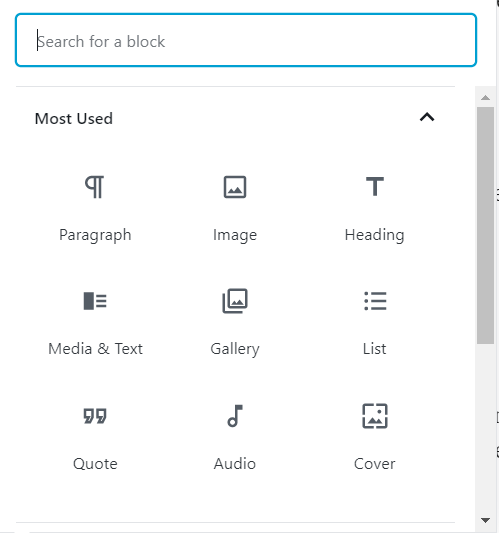This screenshot has width=499, height=533.
Task: Click the Most Used section heading
Action: tap(74, 119)
